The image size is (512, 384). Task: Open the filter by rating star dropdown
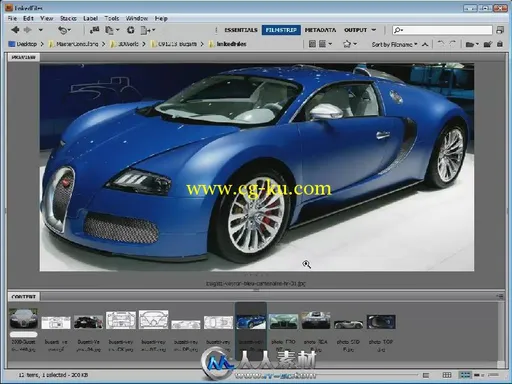tap(350, 44)
